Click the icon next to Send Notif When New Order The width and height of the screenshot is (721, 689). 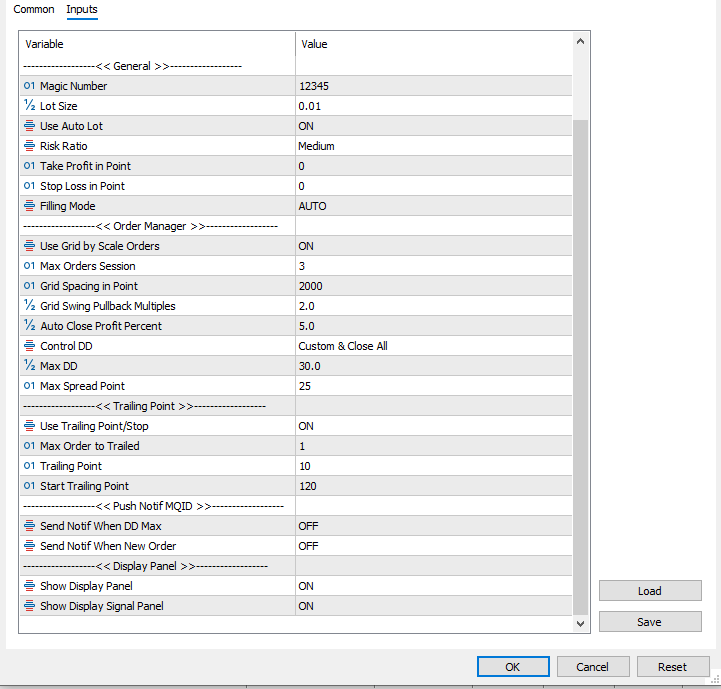[29, 546]
